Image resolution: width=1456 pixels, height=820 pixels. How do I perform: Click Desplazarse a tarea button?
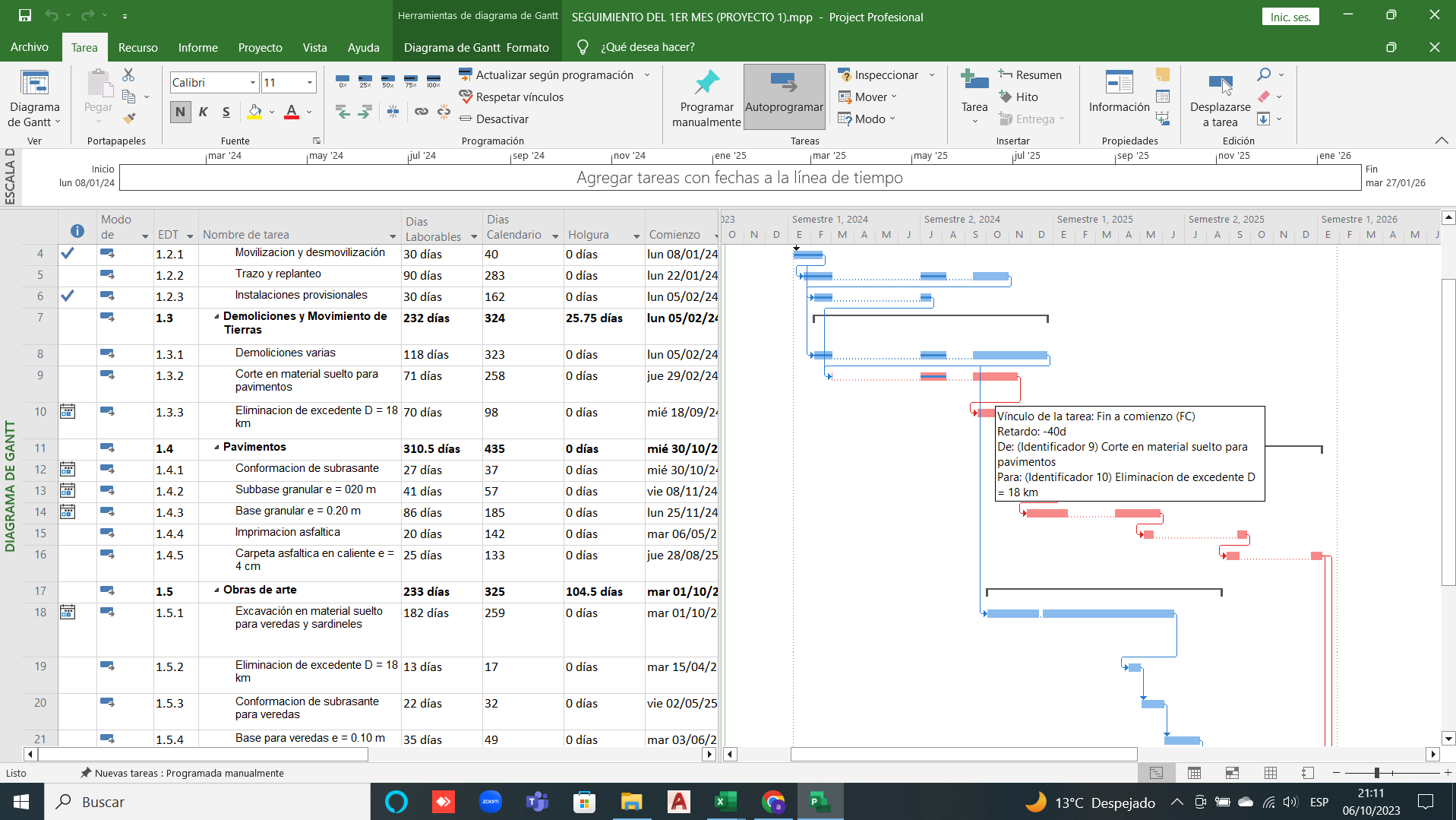point(1220,99)
